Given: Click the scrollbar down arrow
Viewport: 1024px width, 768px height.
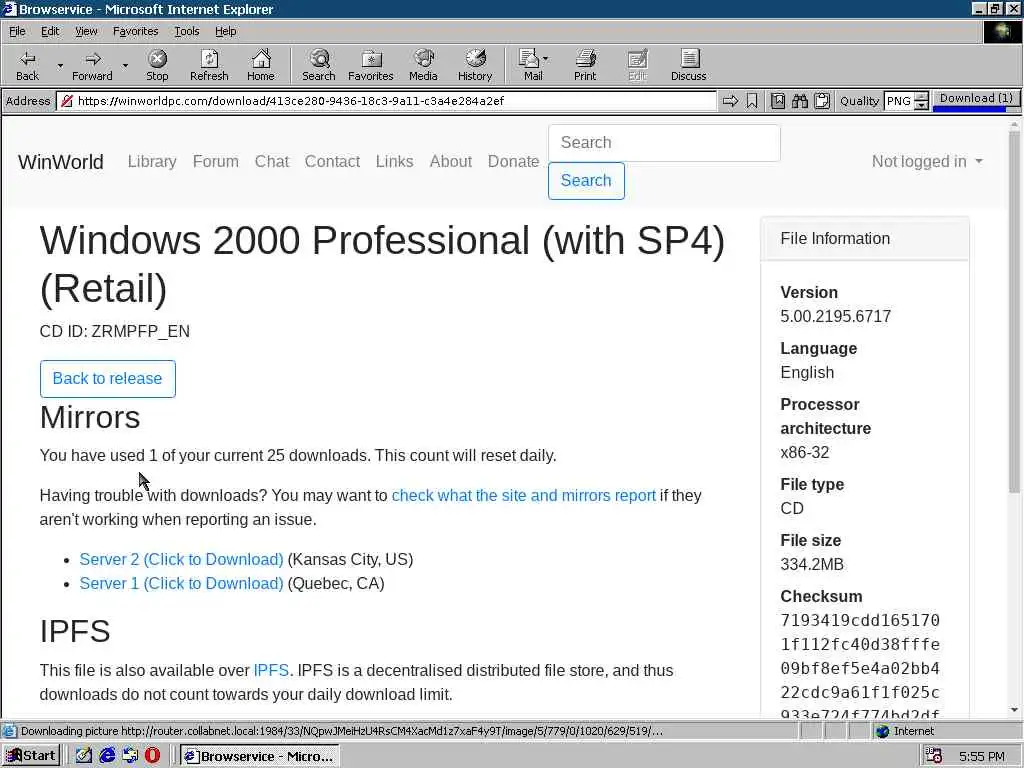Looking at the screenshot, I should click(1014, 710).
